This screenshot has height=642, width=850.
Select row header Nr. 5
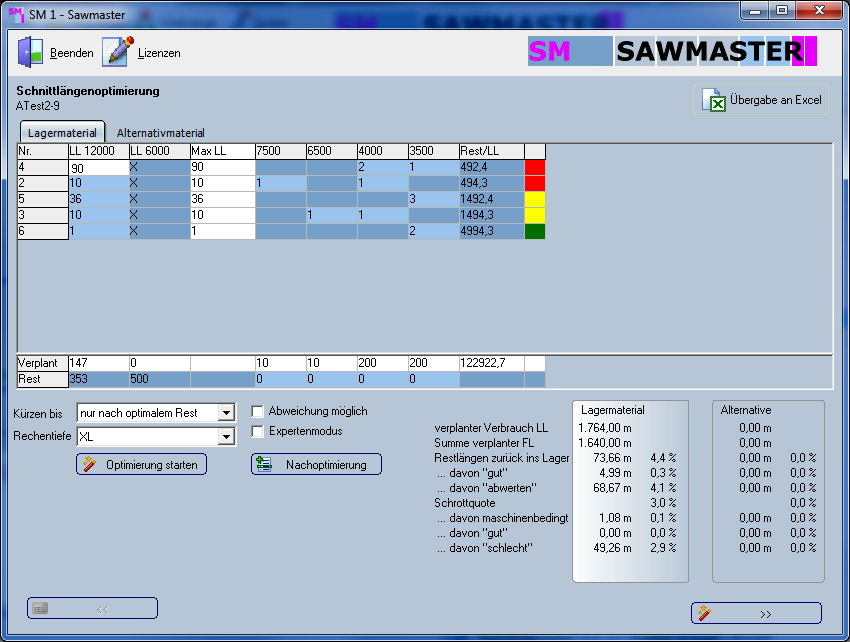43,199
